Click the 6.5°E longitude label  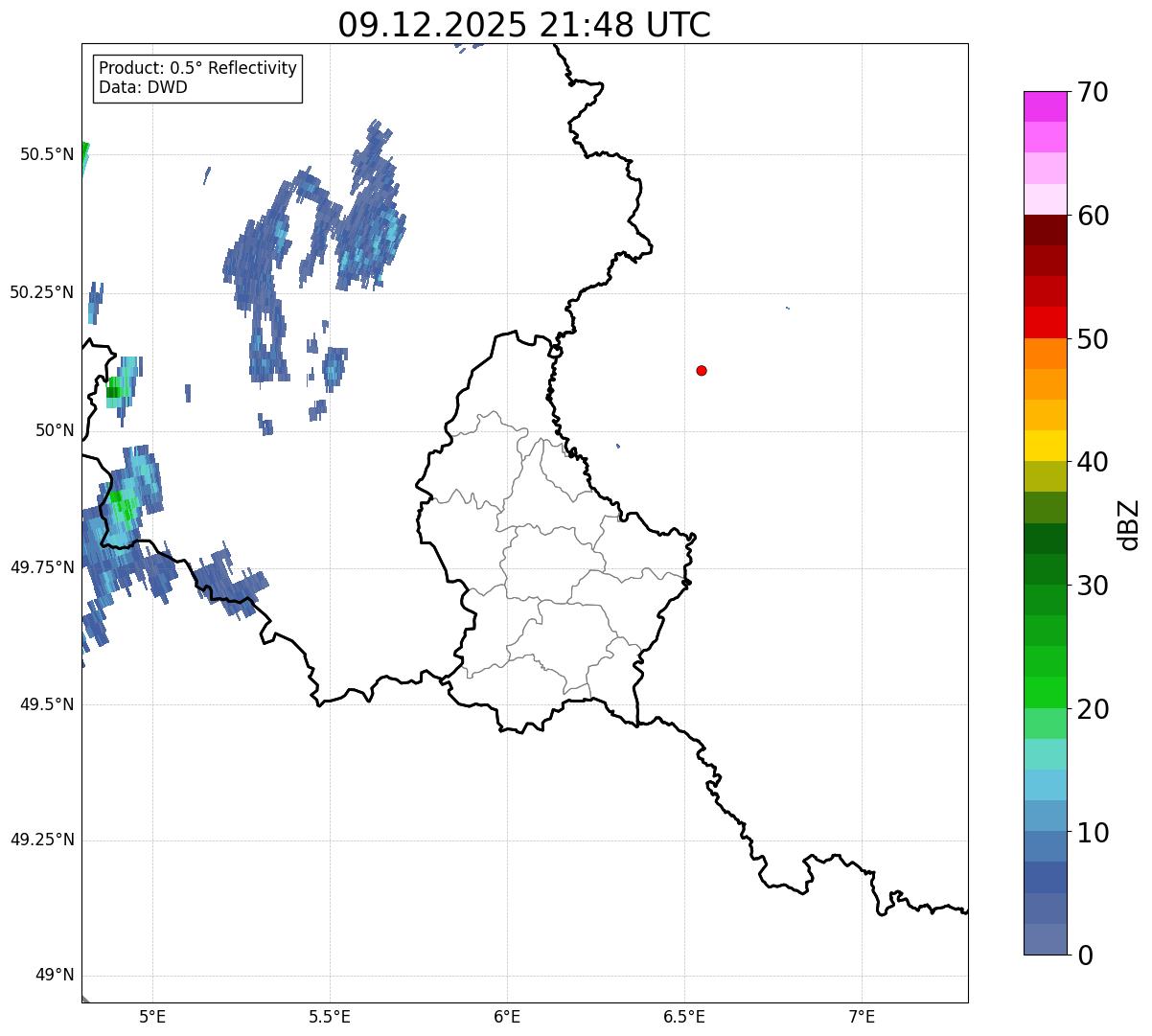[684, 1017]
